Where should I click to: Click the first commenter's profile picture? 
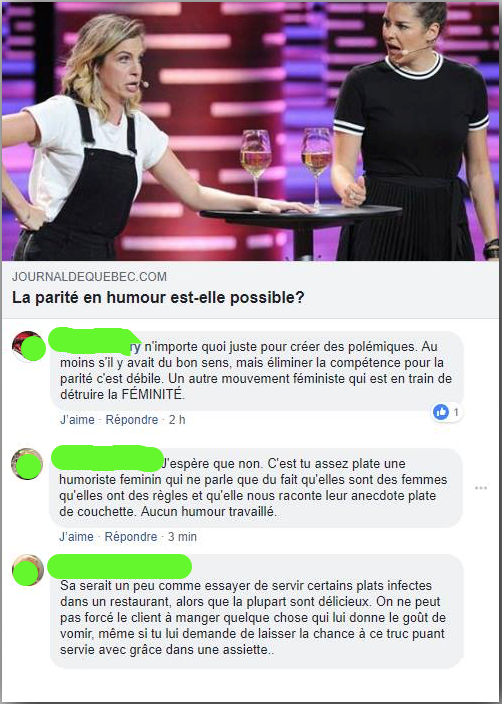pyautogui.click(x=28, y=347)
